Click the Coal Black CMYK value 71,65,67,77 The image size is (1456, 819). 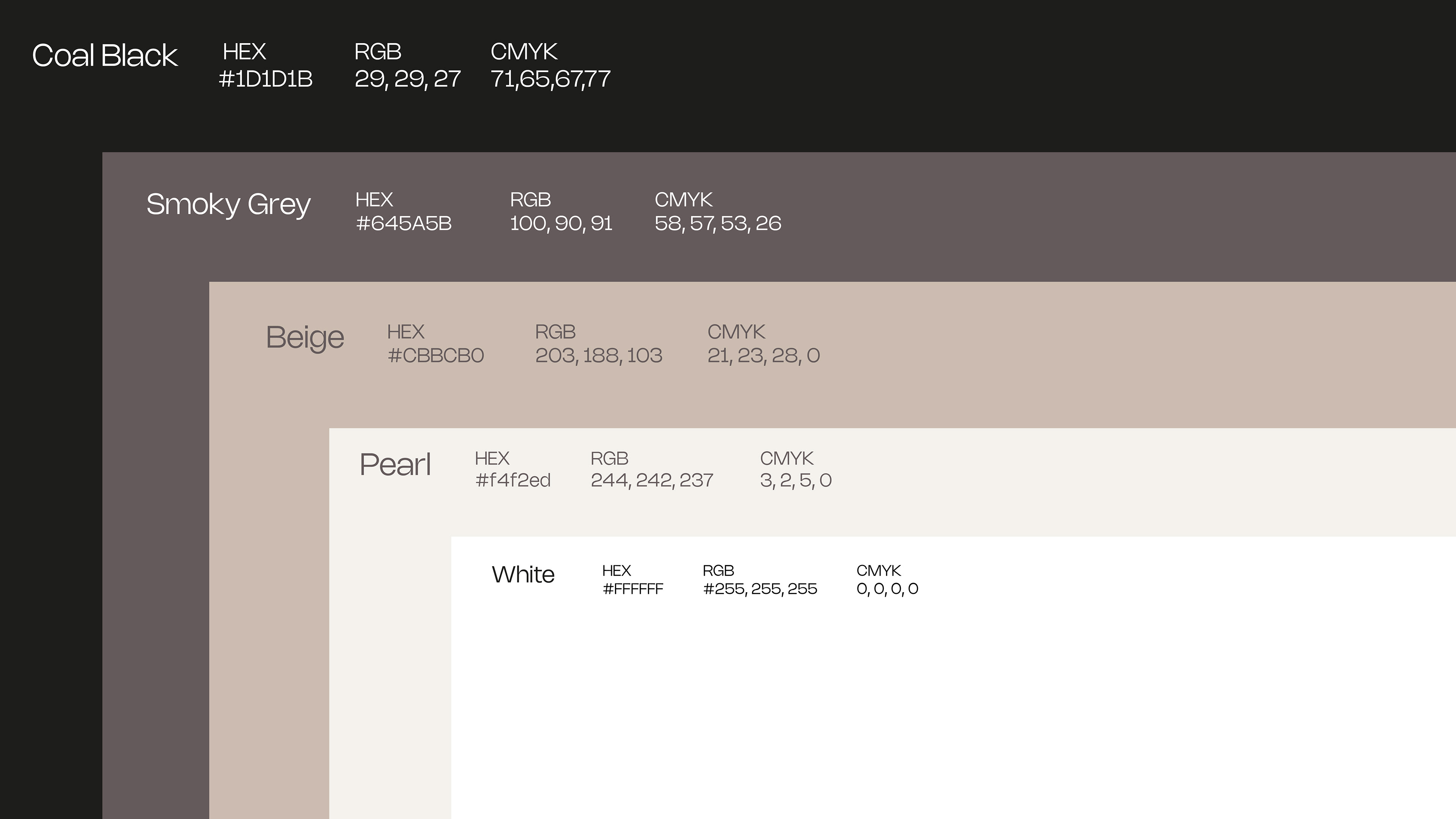click(x=551, y=79)
